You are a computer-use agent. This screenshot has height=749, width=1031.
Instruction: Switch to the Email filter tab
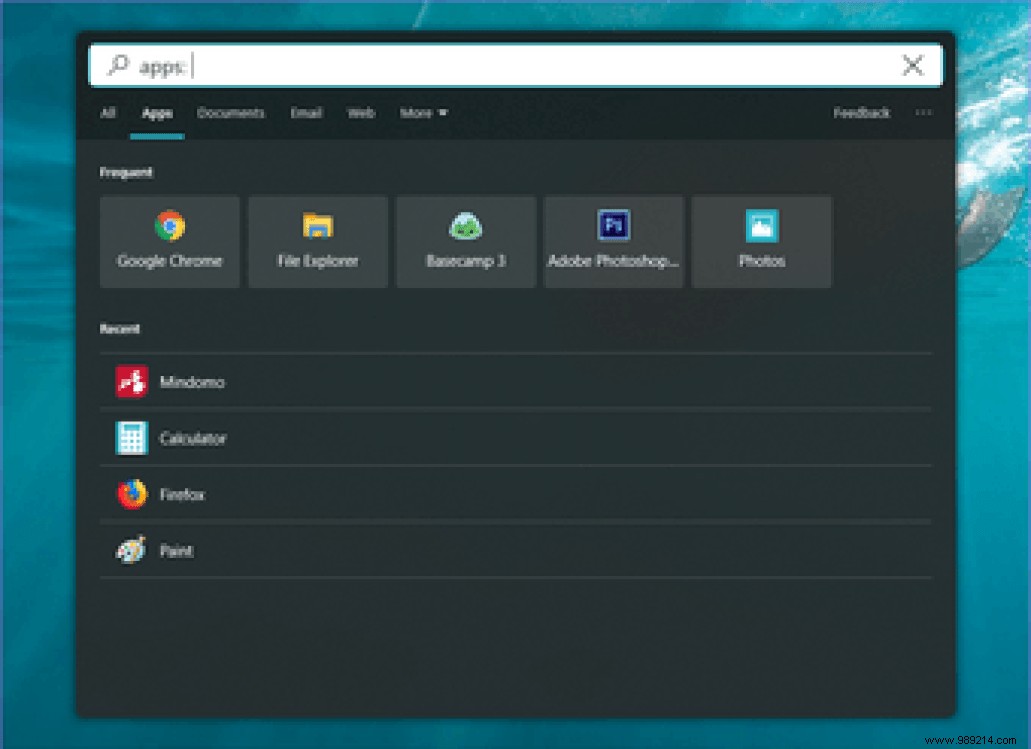[306, 113]
